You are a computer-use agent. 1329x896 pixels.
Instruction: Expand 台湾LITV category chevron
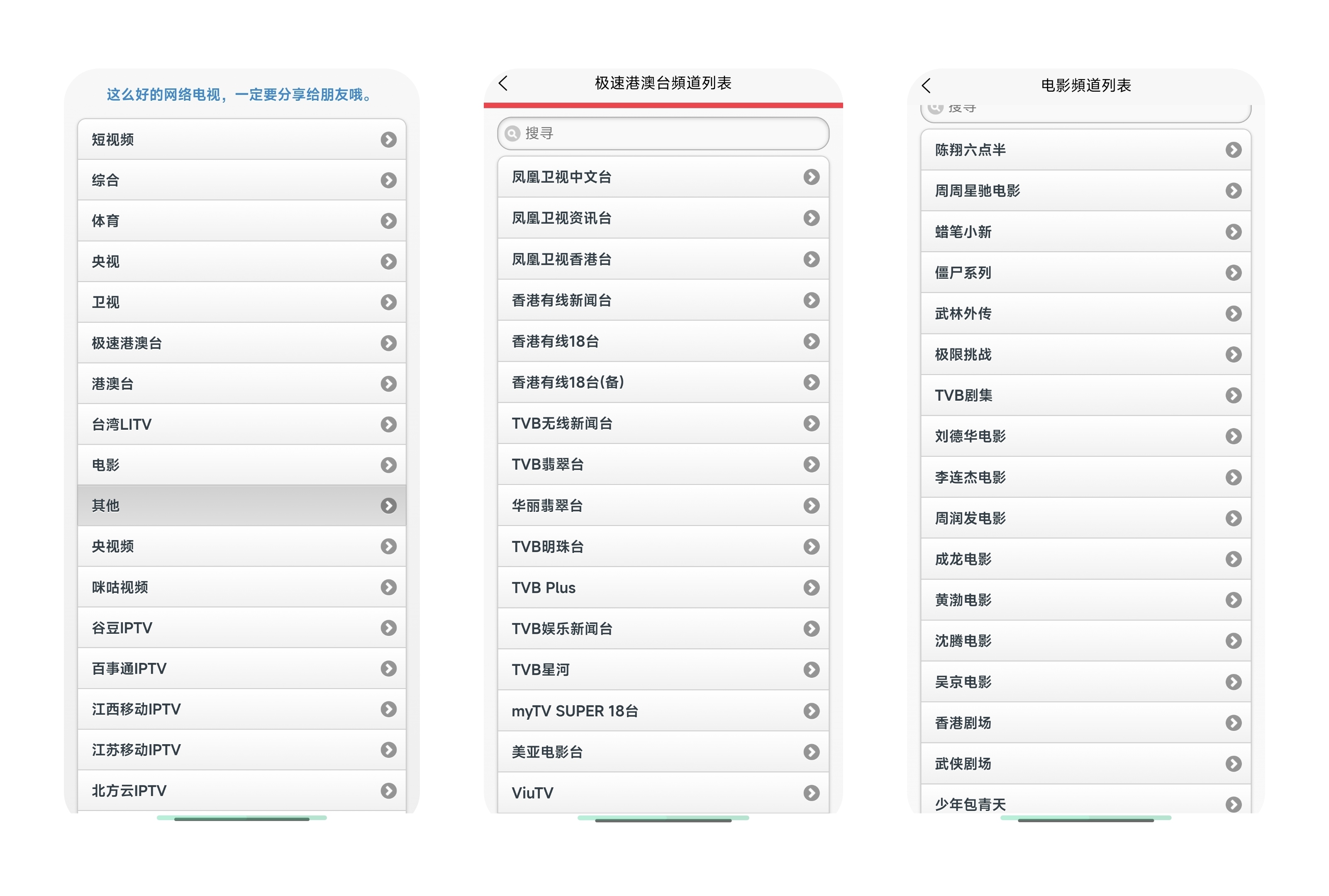pyautogui.click(x=388, y=424)
